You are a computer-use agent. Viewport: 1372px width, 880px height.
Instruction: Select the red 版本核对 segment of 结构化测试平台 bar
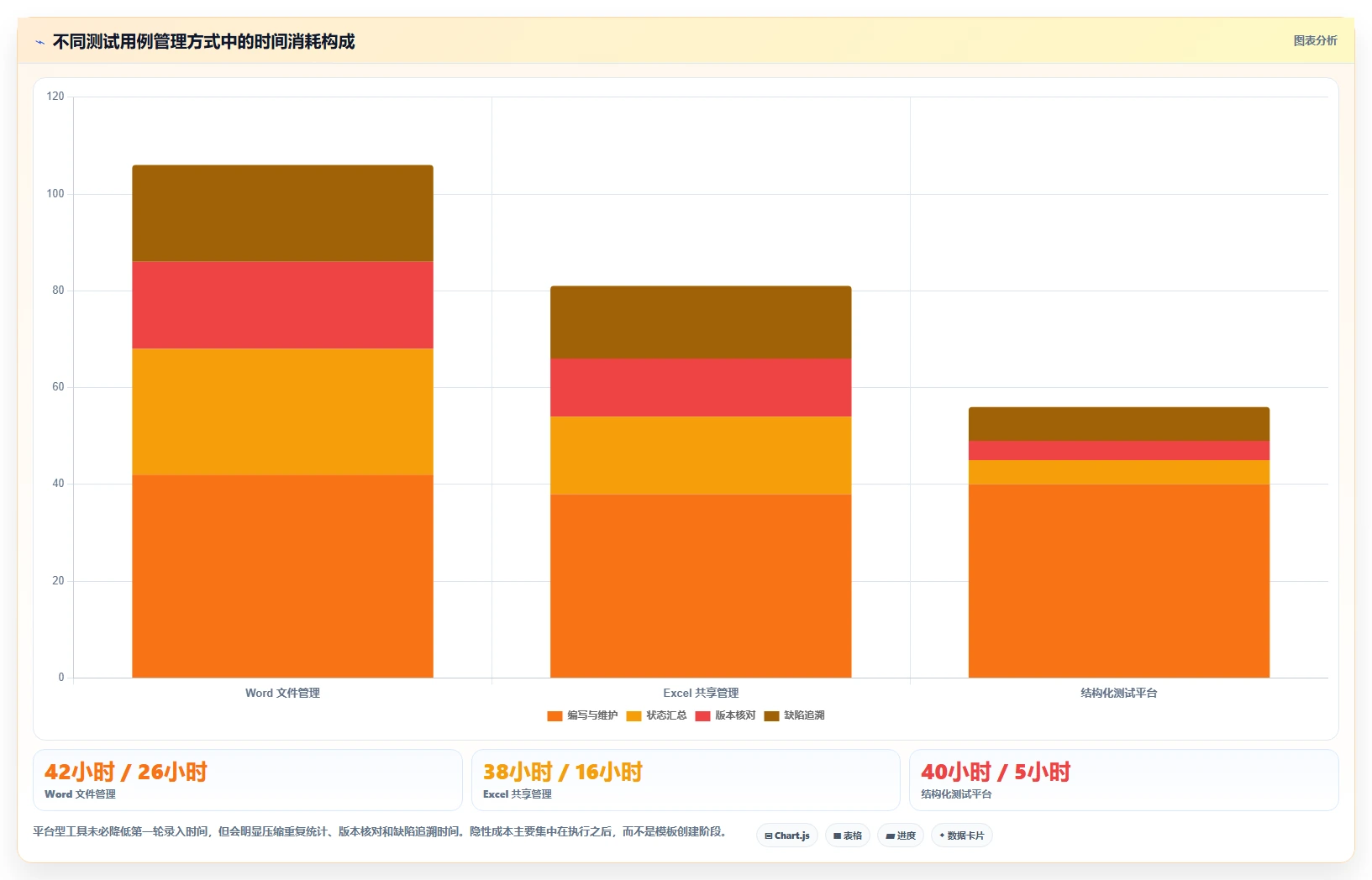(1118, 450)
